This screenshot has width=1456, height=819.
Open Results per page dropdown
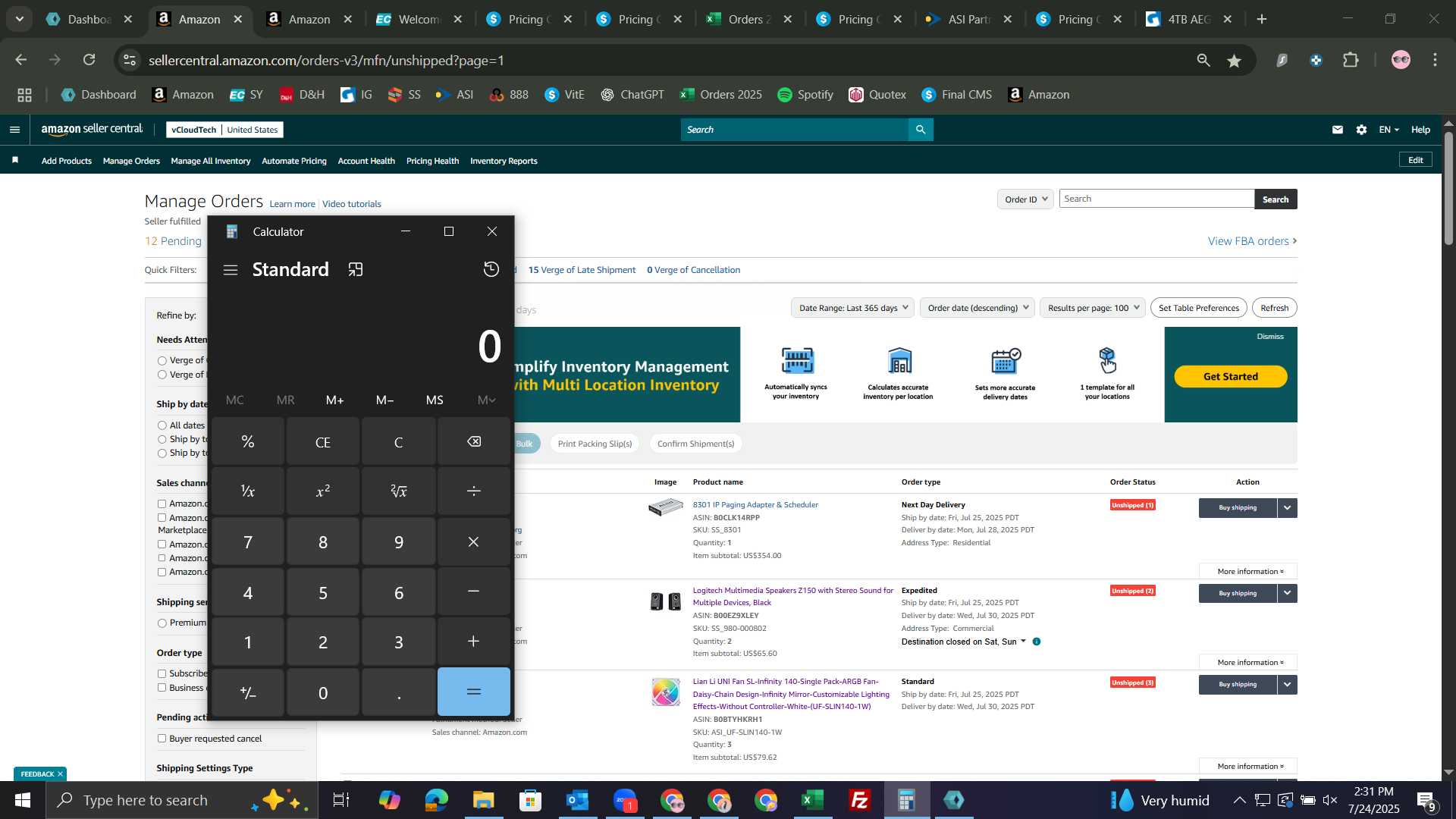click(x=1093, y=308)
